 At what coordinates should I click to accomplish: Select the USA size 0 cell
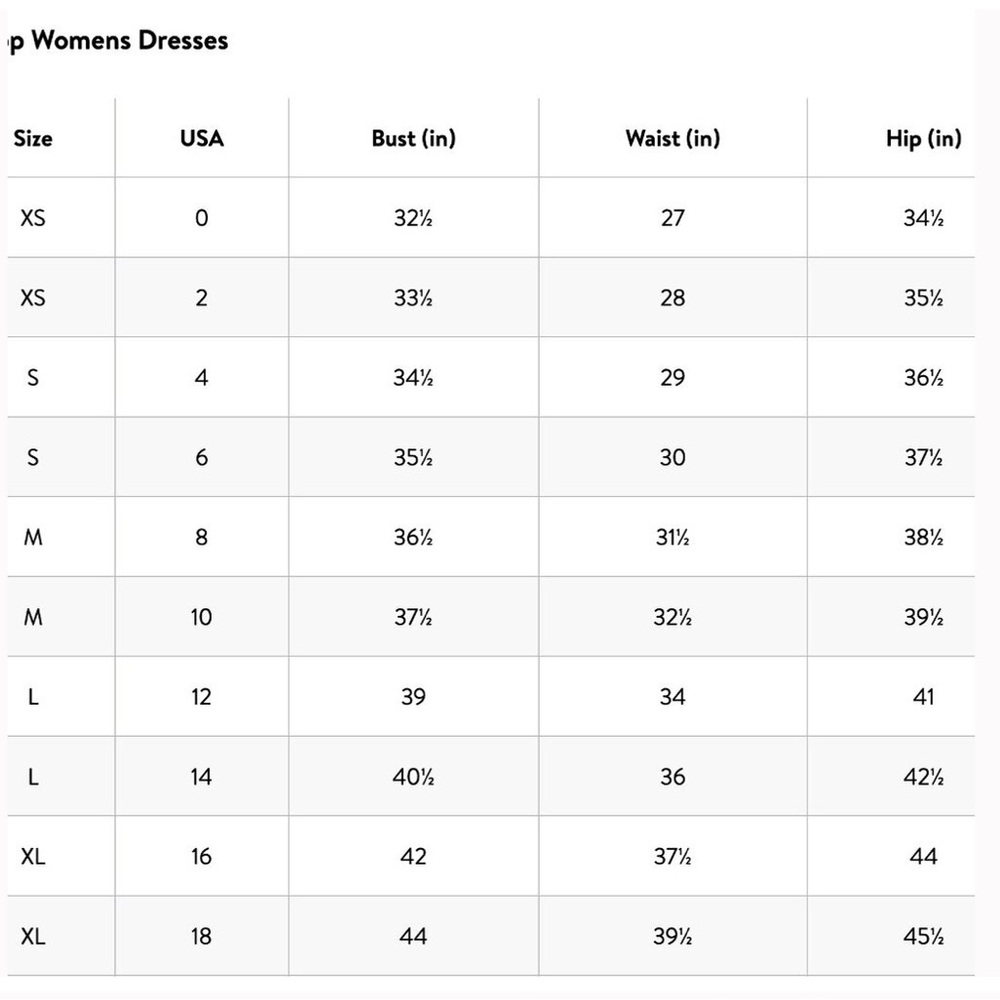[202, 218]
